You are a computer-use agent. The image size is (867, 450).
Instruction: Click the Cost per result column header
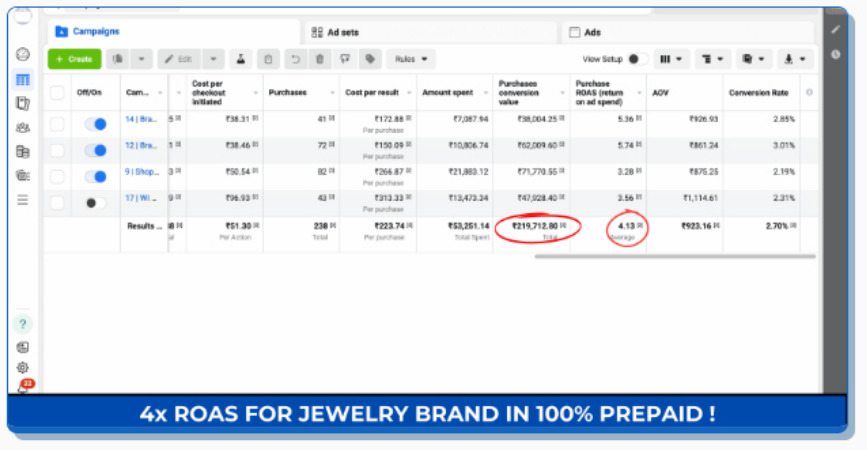(x=372, y=92)
